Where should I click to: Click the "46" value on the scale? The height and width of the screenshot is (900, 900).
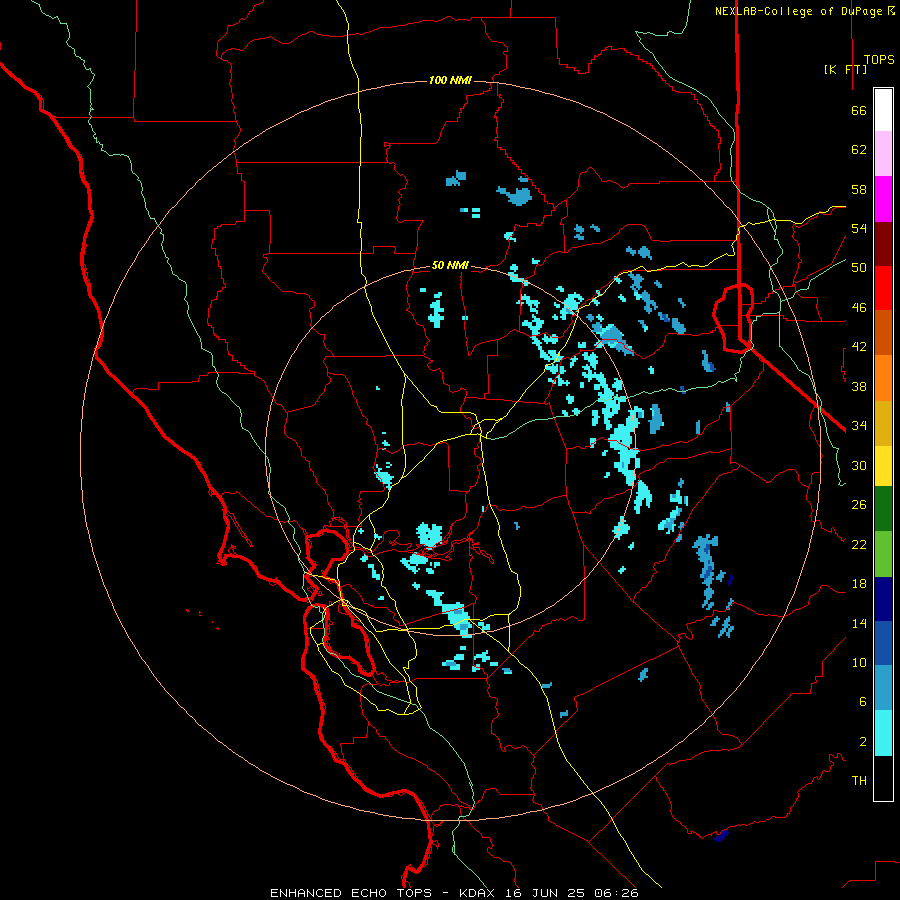click(x=859, y=308)
